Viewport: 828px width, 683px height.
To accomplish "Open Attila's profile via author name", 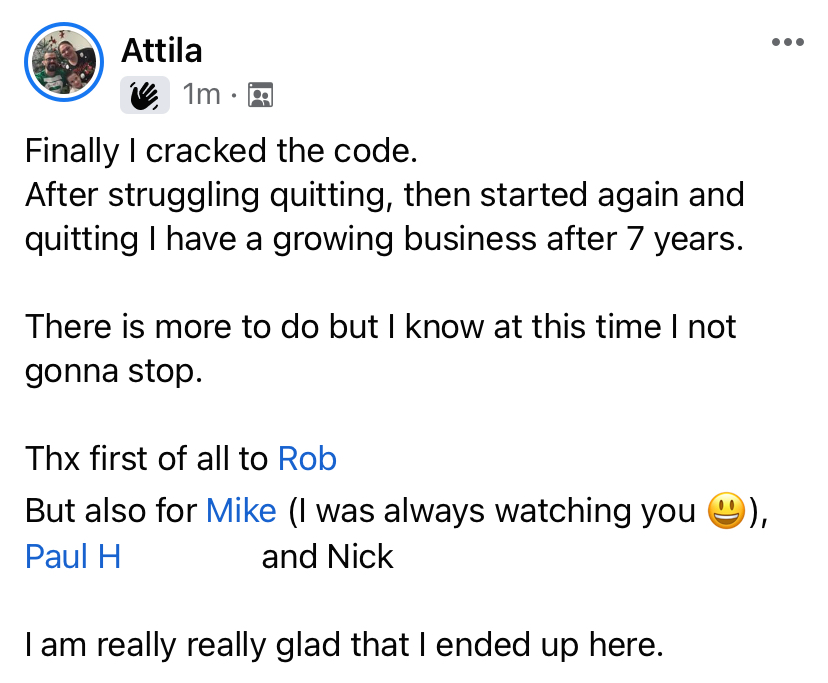I will [x=162, y=49].
